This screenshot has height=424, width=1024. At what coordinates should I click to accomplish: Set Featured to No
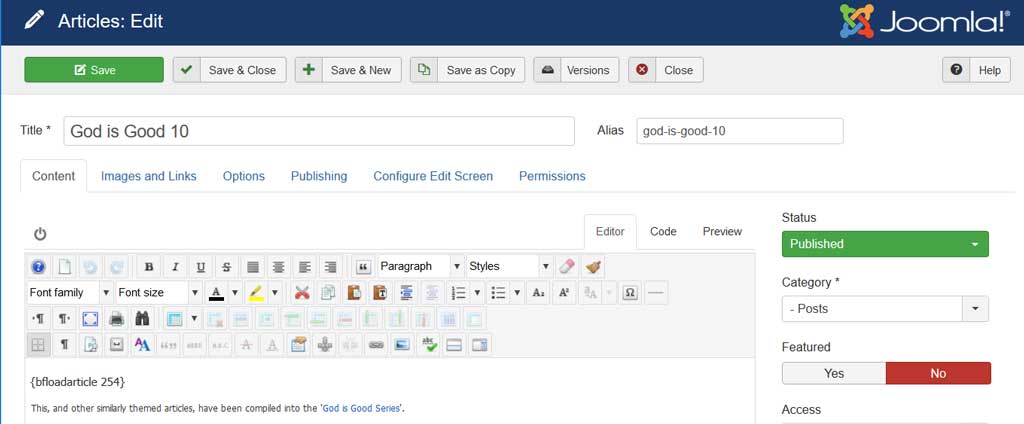coord(938,374)
